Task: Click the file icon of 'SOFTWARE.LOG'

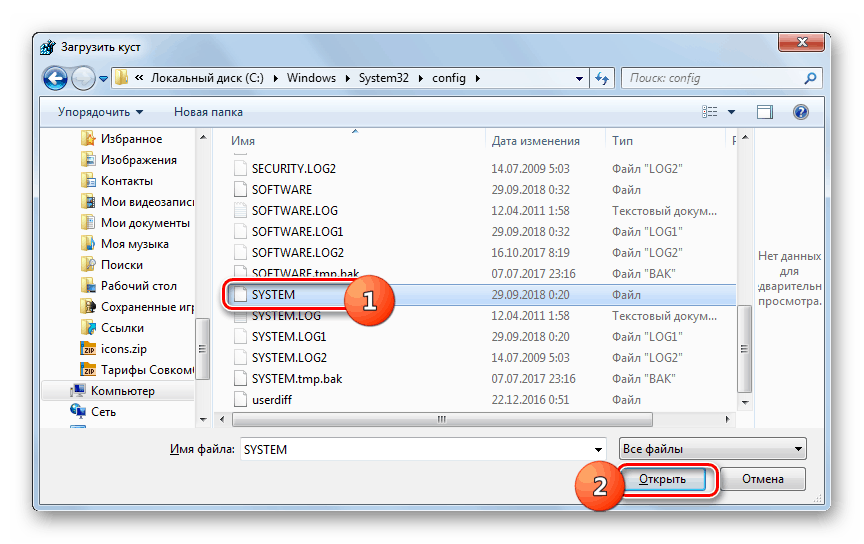Action: pyautogui.click(x=240, y=211)
